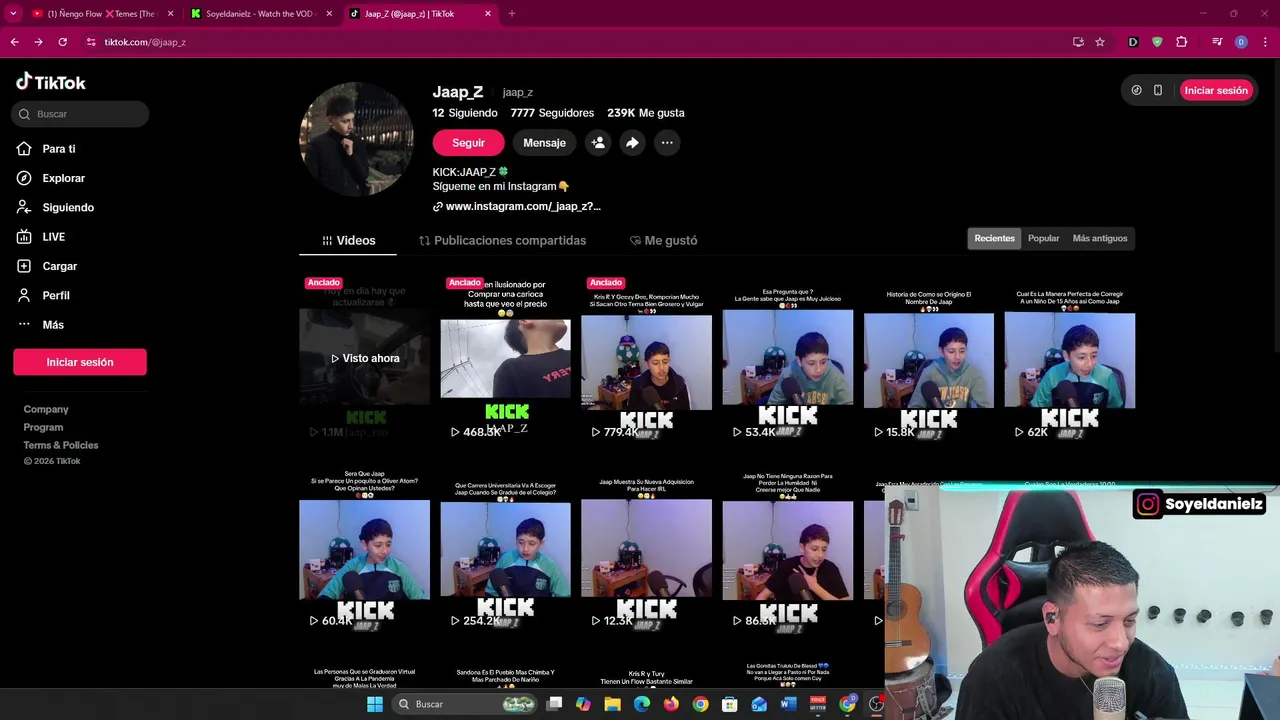1280x720 pixels.
Task: Launch Firefox from taskbar
Action: click(671, 704)
